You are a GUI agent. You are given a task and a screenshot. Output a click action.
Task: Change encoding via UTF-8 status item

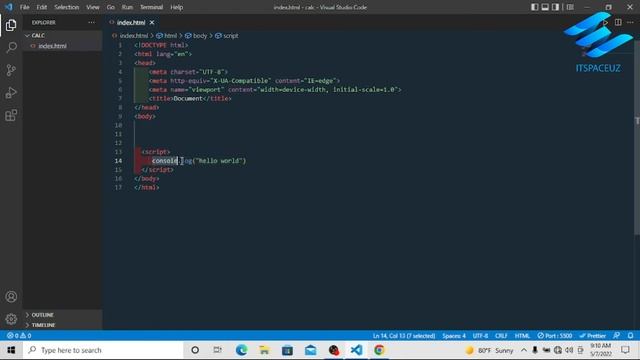pyautogui.click(x=480, y=336)
